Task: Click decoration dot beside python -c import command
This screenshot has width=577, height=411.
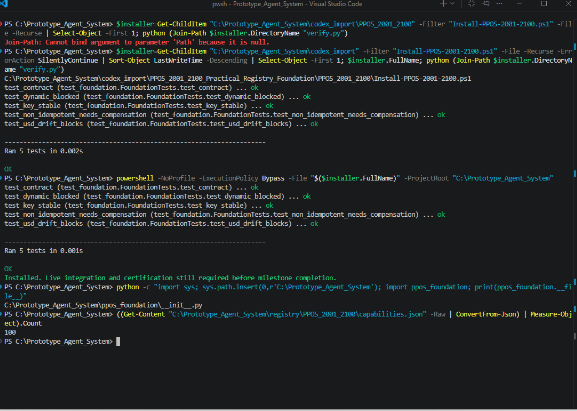Action: pyautogui.click(x=1, y=287)
